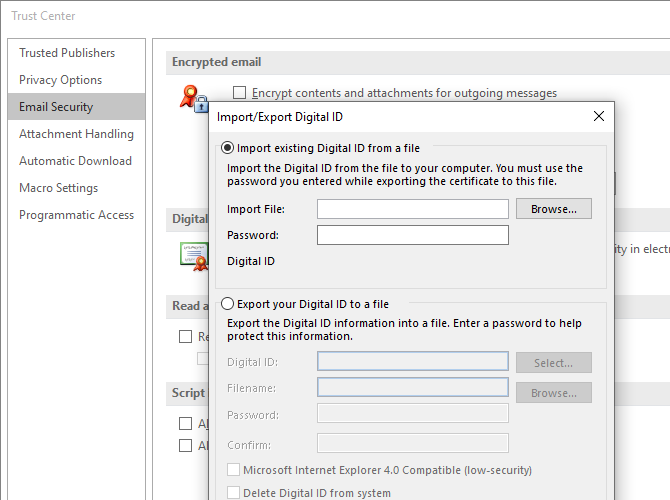Close the Import/Export Digital ID dialog
This screenshot has height=500, width=670.
[599, 116]
